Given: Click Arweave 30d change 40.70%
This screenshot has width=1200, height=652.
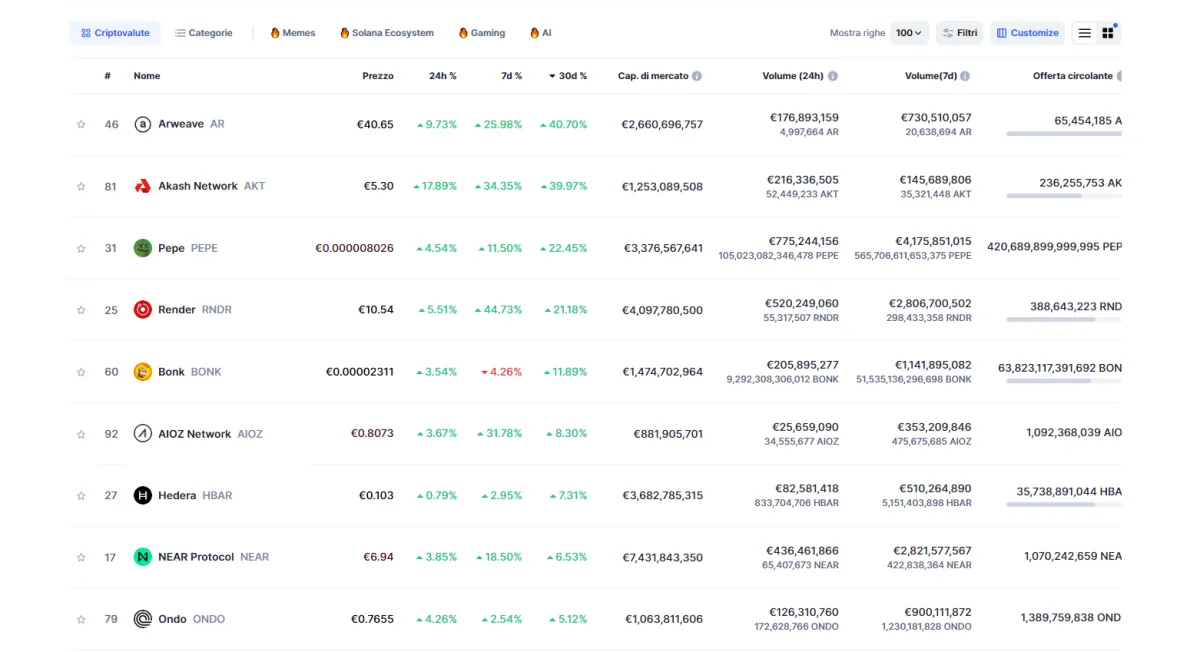Looking at the screenshot, I should pyautogui.click(x=564, y=124).
